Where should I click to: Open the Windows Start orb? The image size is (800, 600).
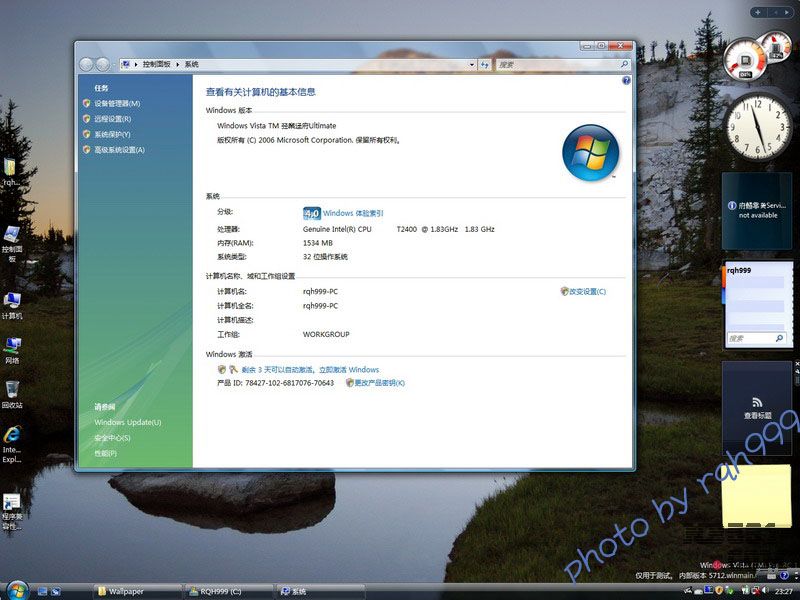point(17,590)
